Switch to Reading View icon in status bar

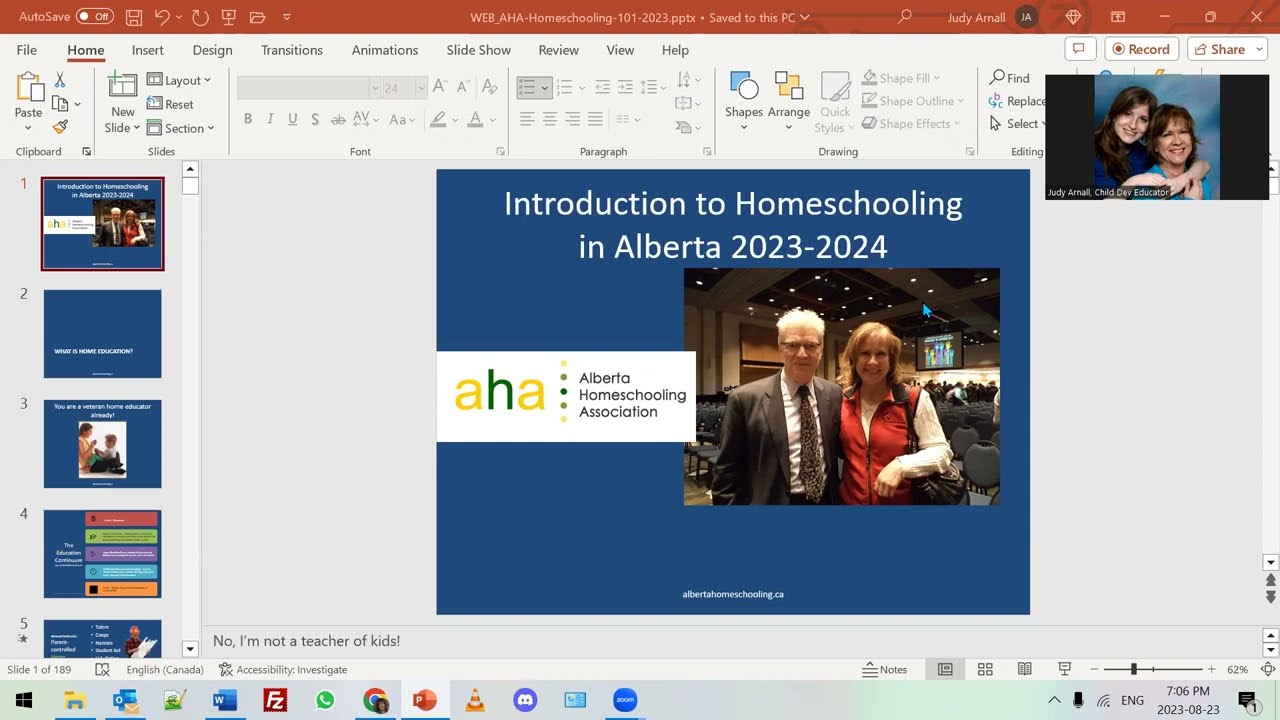(1025, 669)
